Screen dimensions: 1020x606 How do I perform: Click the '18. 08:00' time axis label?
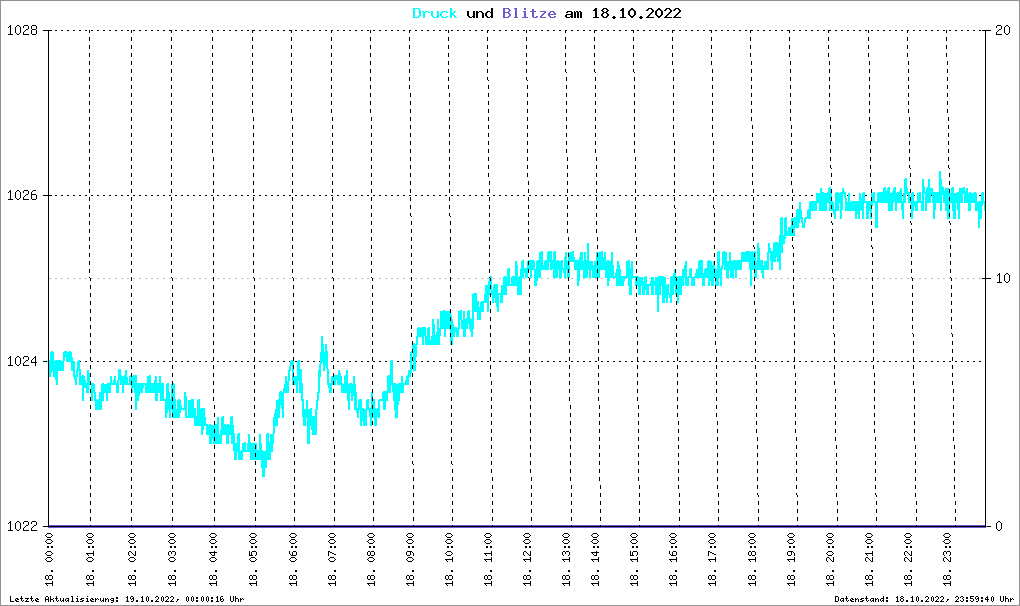pos(371,559)
